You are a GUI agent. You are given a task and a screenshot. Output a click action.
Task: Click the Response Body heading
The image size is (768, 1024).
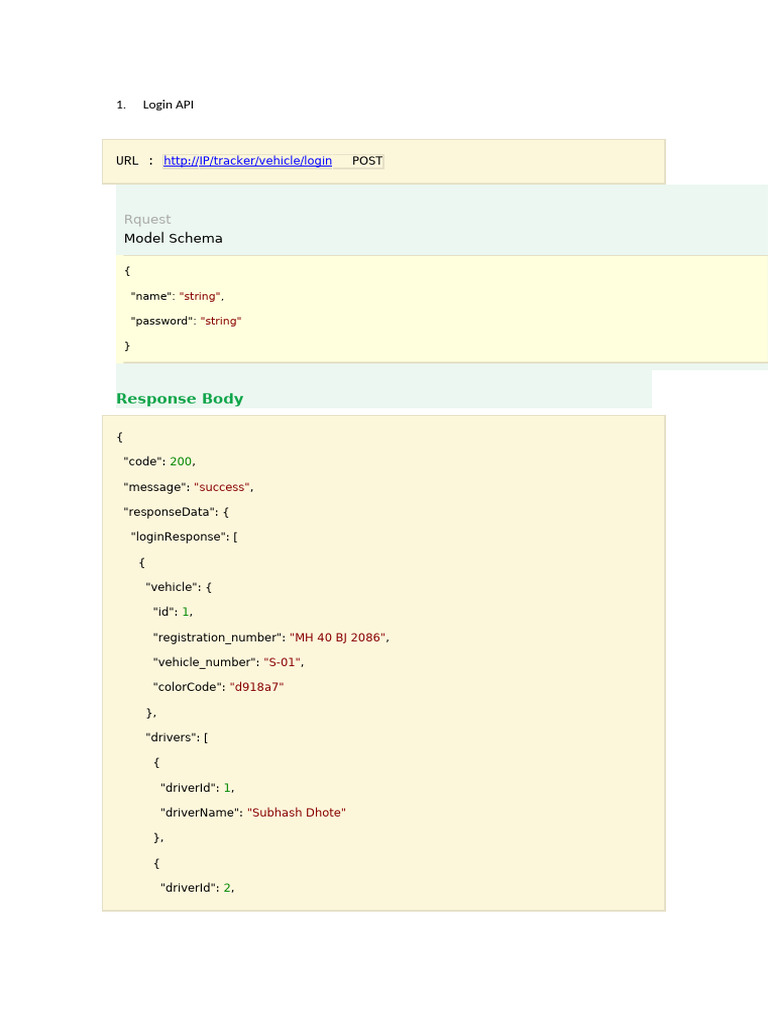180,398
